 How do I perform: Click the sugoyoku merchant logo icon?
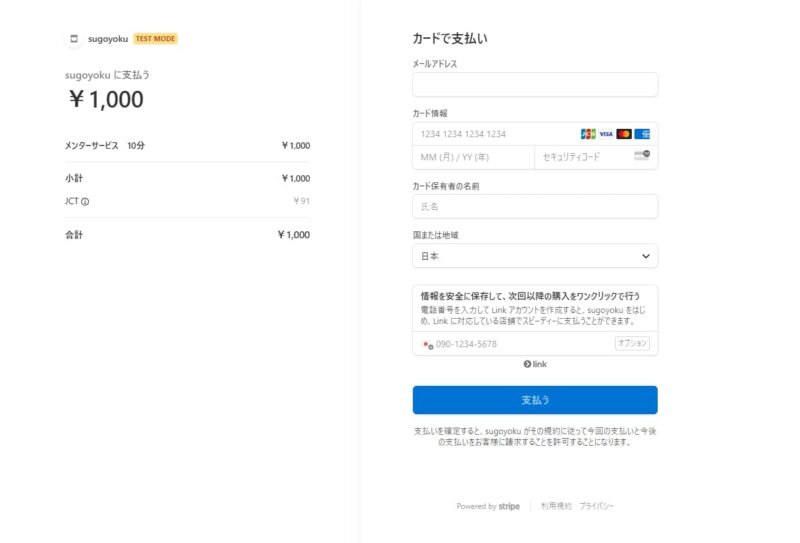click(74, 39)
